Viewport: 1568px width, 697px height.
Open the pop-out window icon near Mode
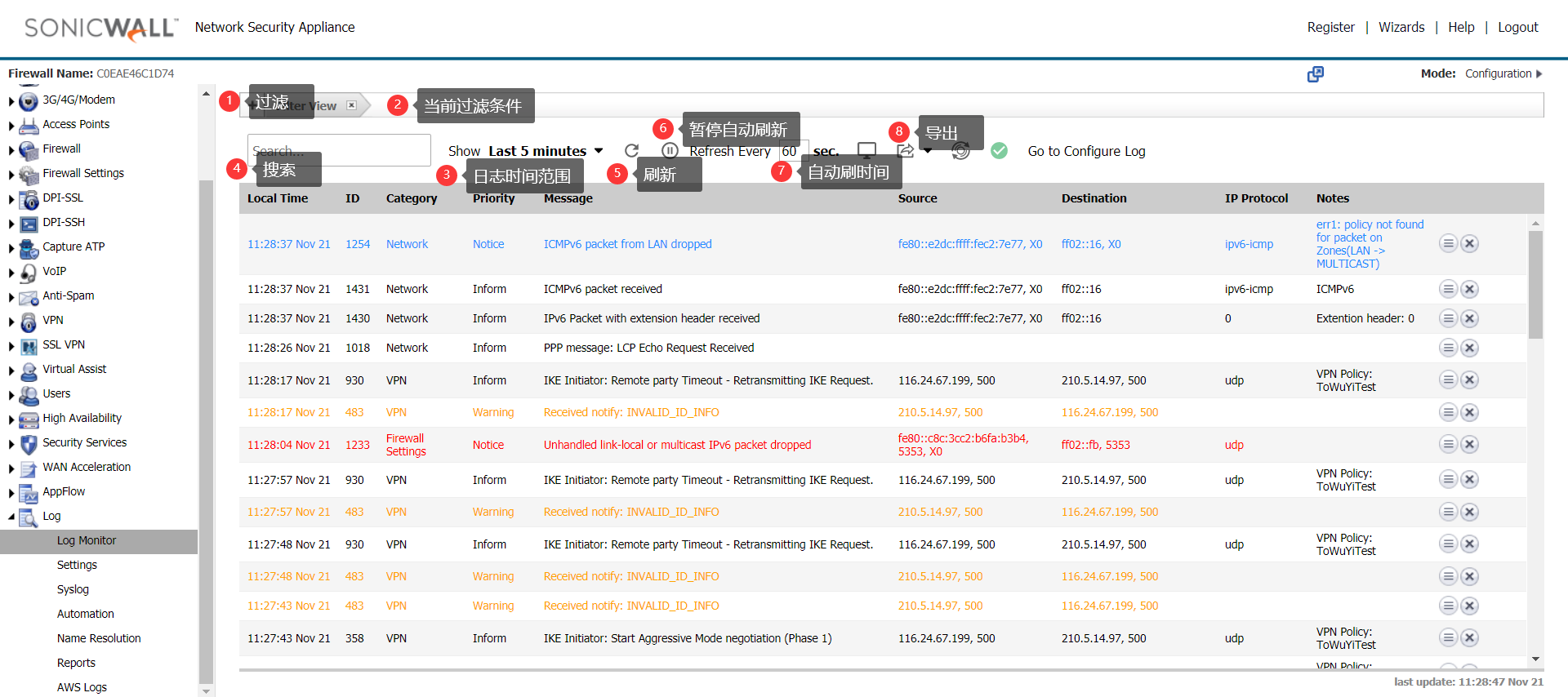[x=1315, y=74]
